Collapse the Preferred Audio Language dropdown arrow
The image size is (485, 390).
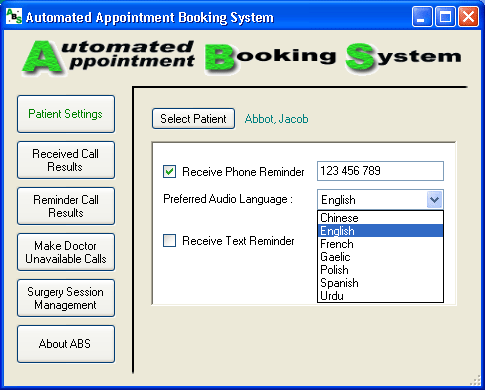tap(434, 199)
